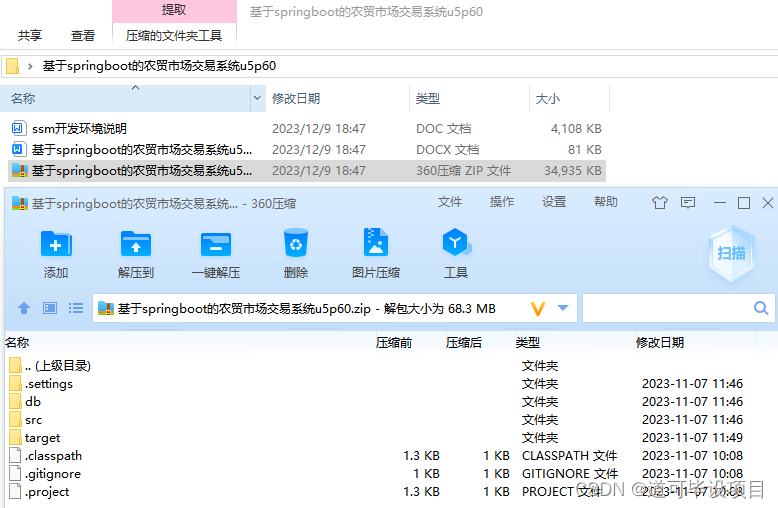Select the 提取 ribbon tab in Explorer

(174, 11)
